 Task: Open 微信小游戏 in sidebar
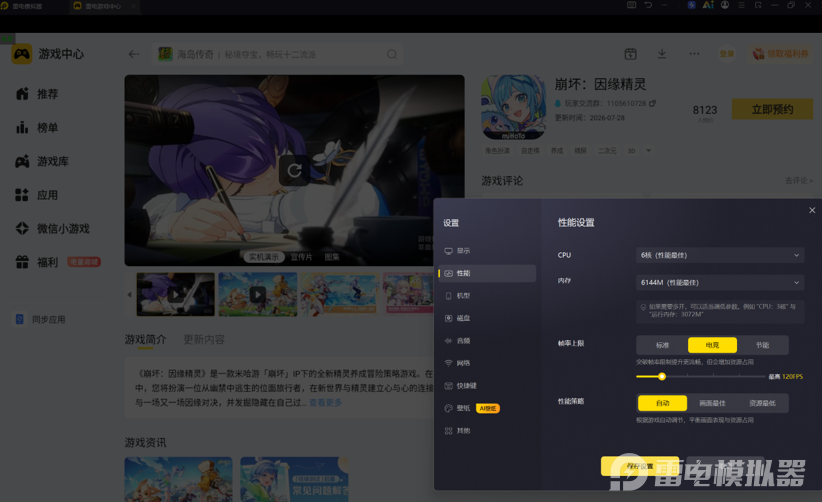pos(53,228)
